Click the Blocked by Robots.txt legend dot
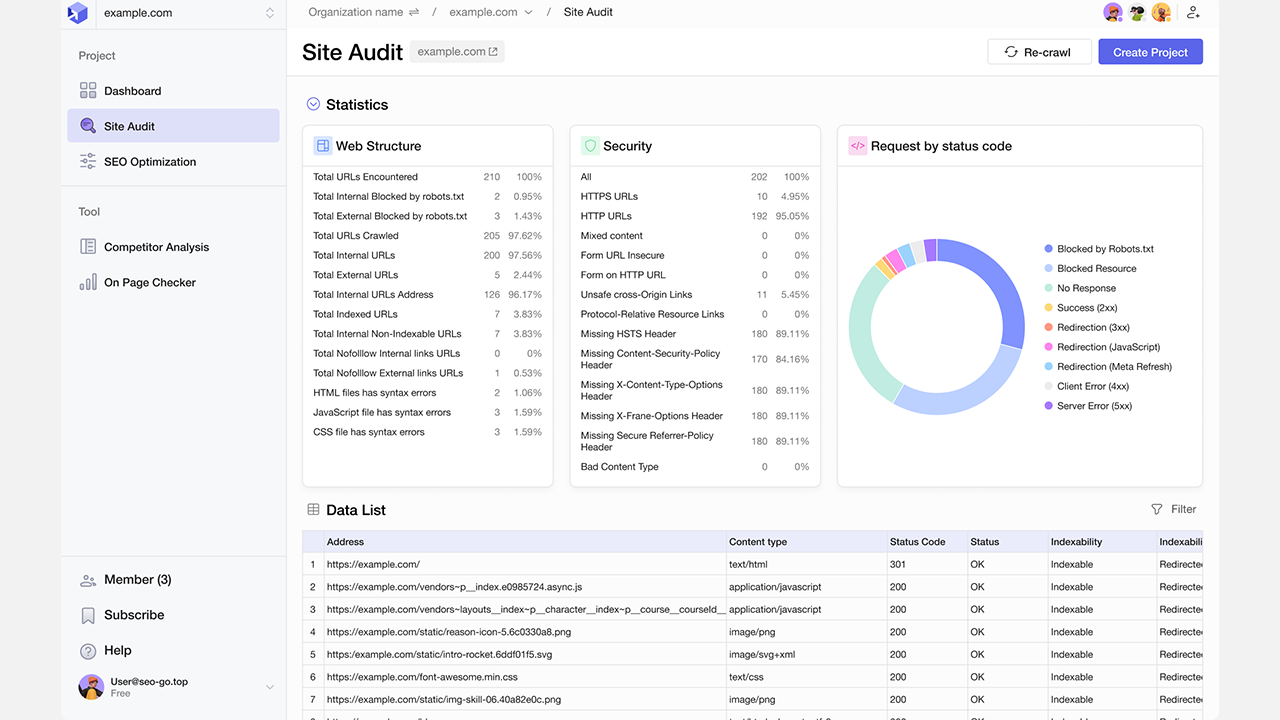Image resolution: width=1280 pixels, height=720 pixels. 1048,249
